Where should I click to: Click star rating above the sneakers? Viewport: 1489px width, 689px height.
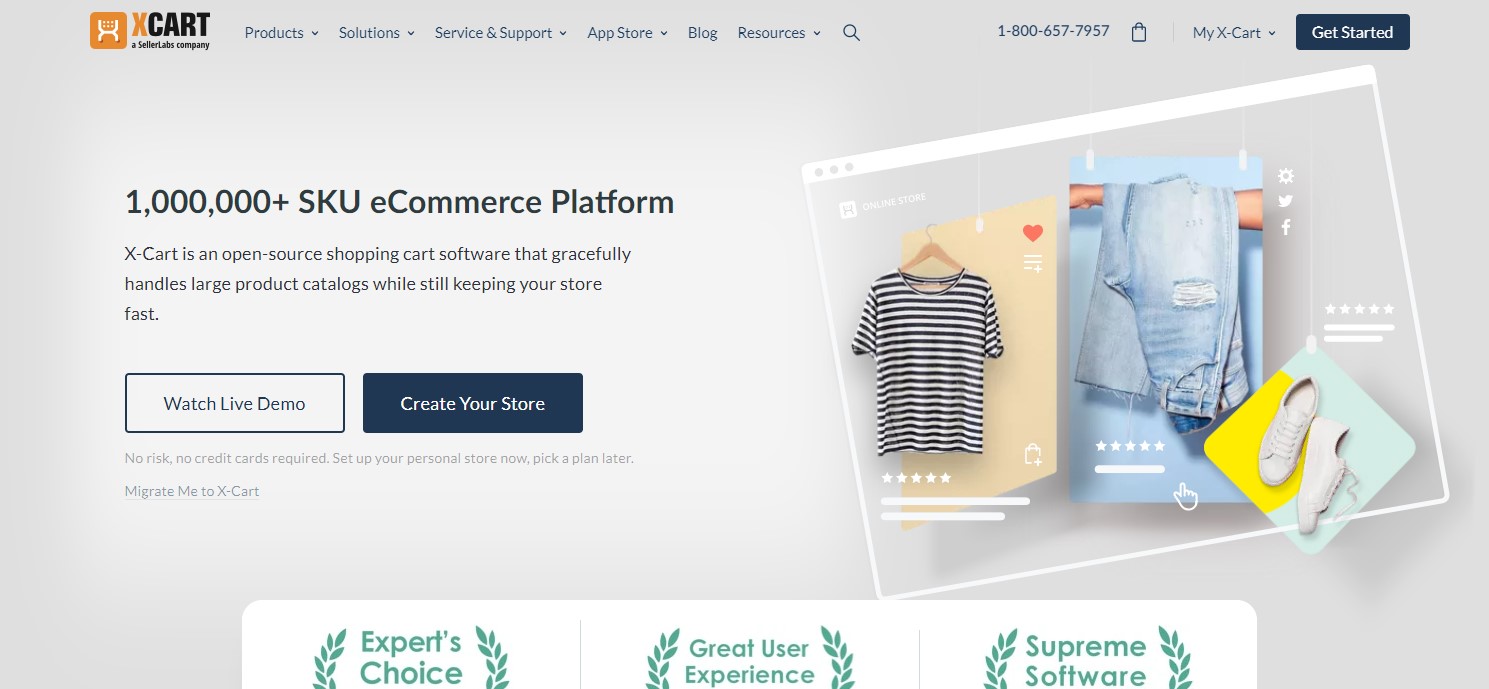pyautogui.click(x=1359, y=309)
